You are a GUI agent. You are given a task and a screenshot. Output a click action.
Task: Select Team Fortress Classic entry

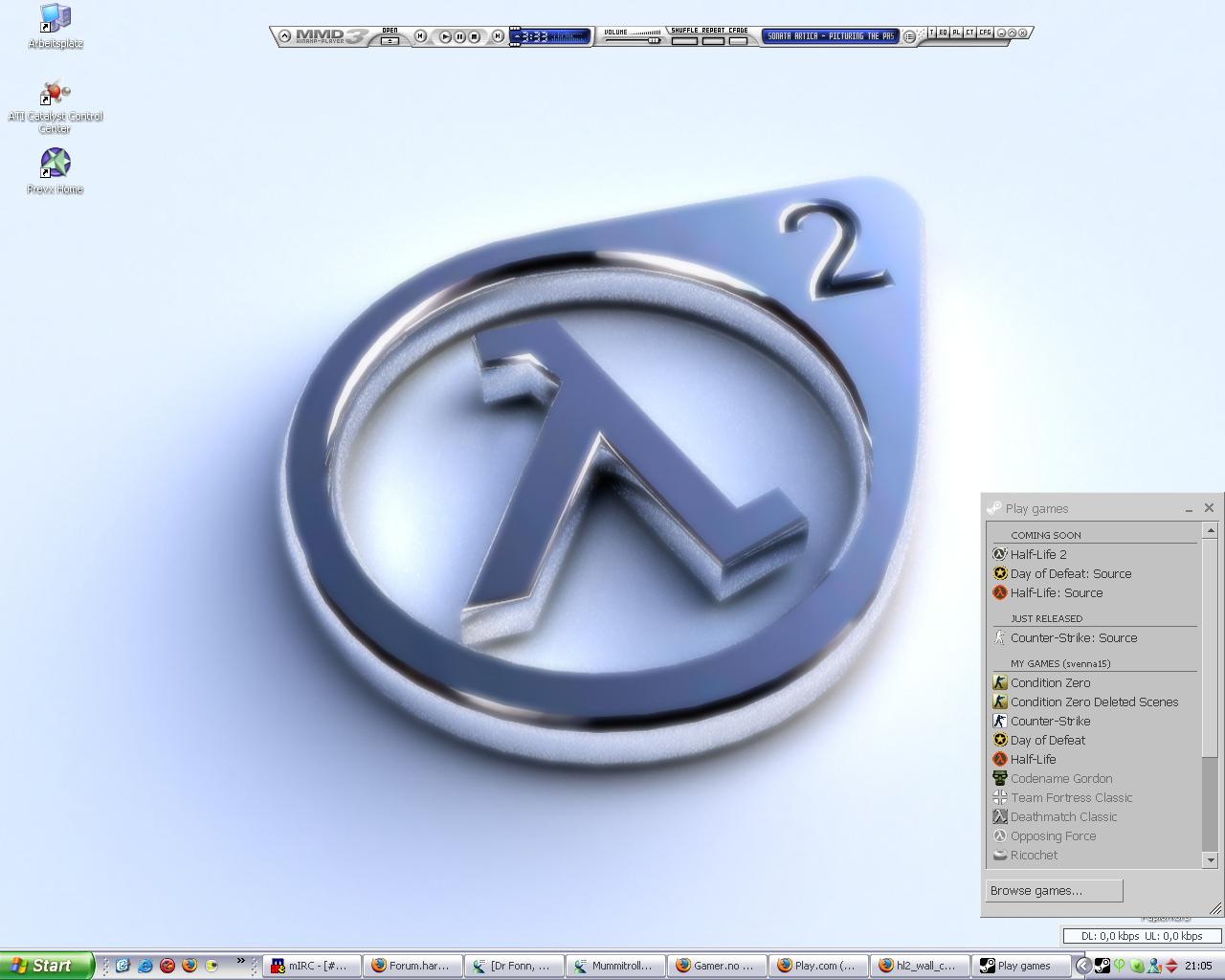[x=1094, y=797]
